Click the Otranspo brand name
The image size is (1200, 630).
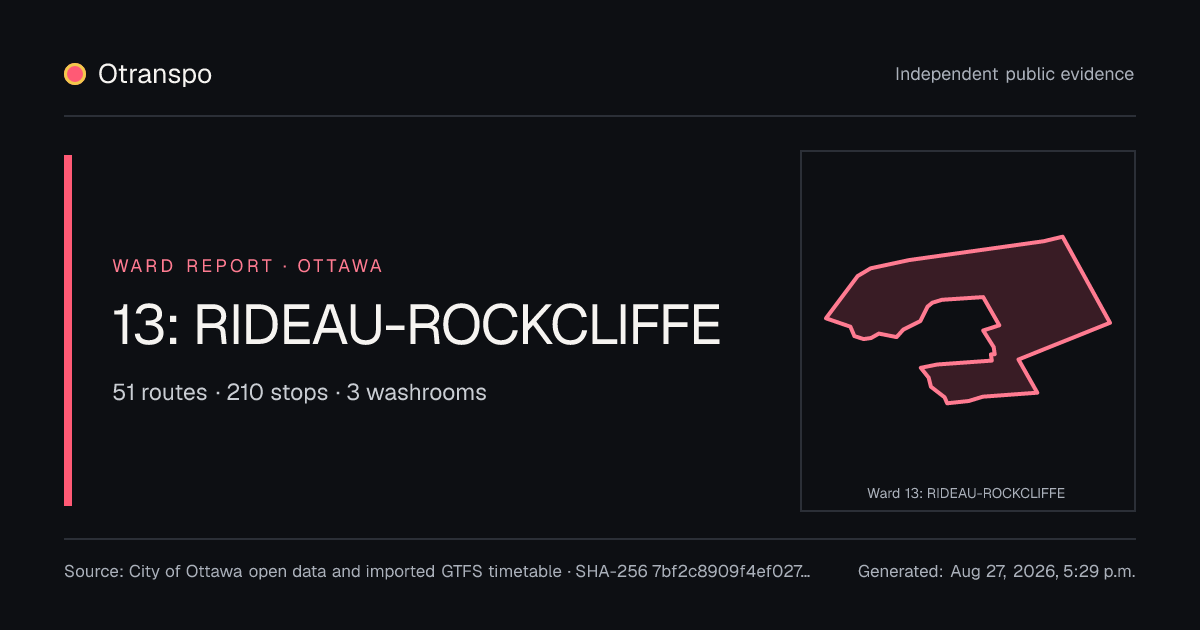(x=155, y=74)
